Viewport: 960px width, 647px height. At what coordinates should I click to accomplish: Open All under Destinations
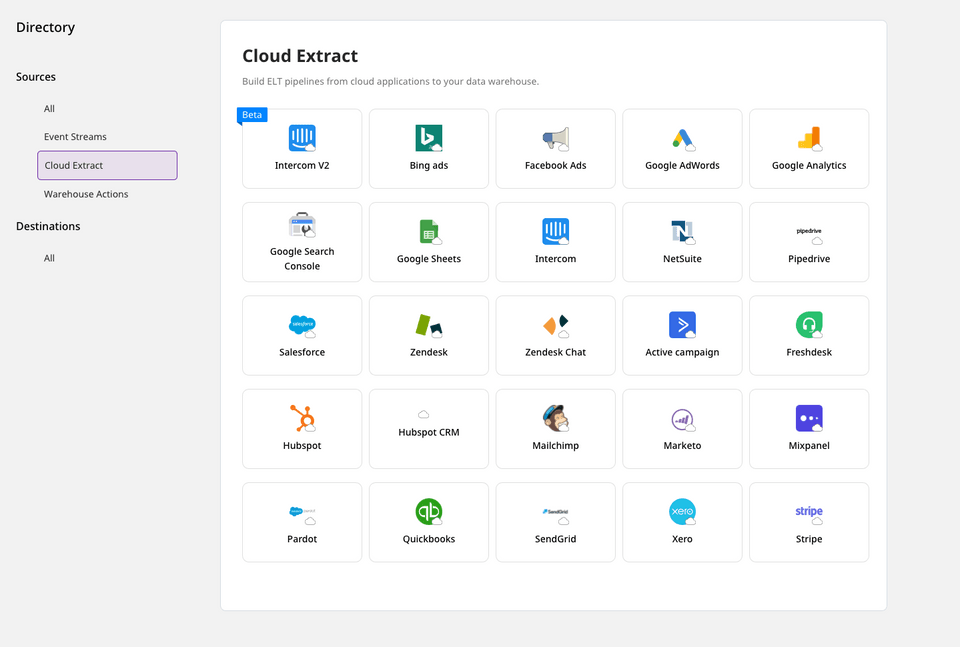pyautogui.click(x=49, y=257)
